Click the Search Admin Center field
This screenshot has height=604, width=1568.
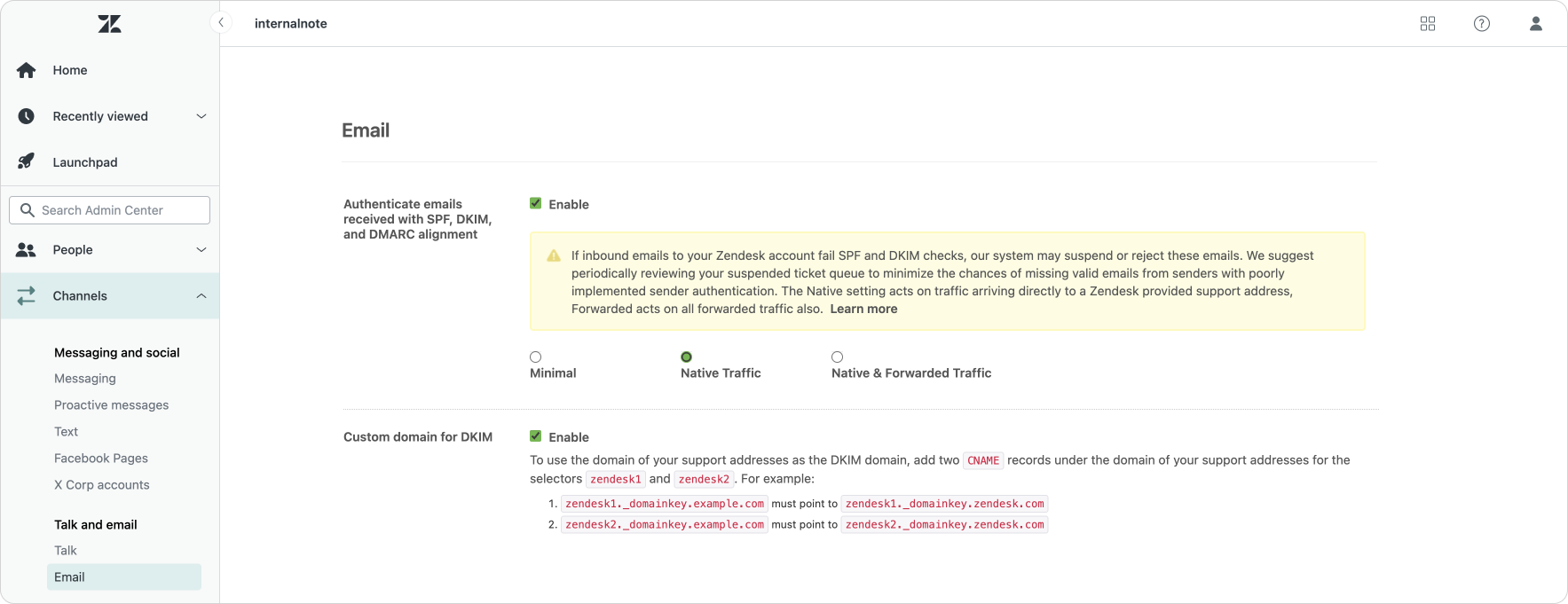[110, 210]
